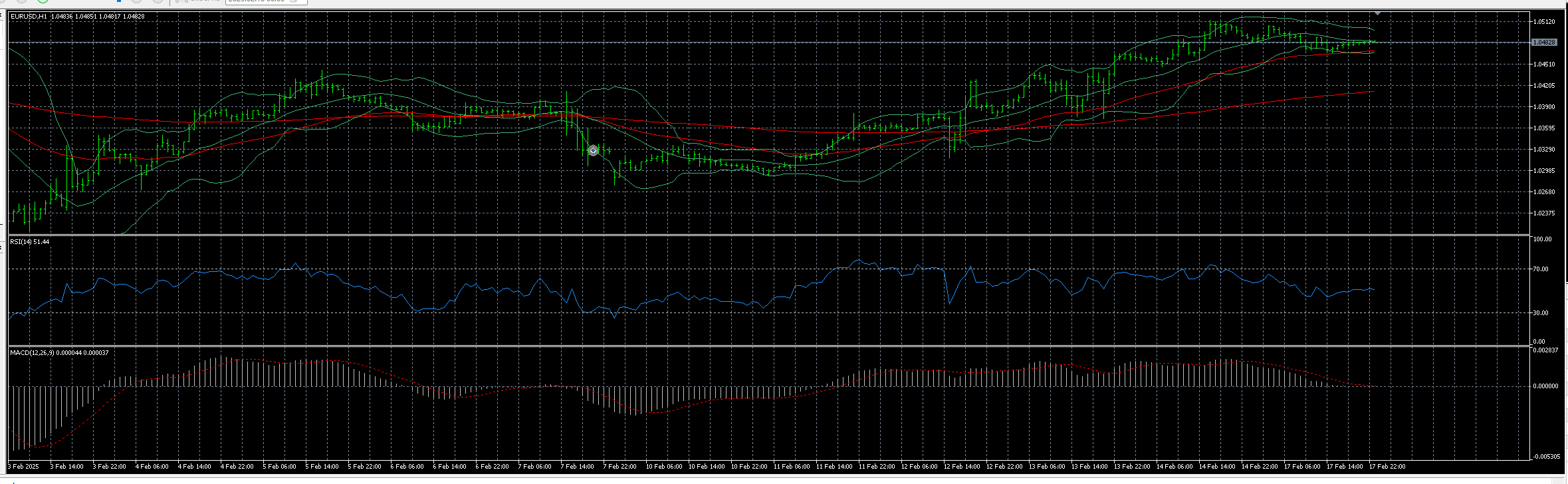Click the 1.03900 level on the price scale

[x=1544, y=107]
